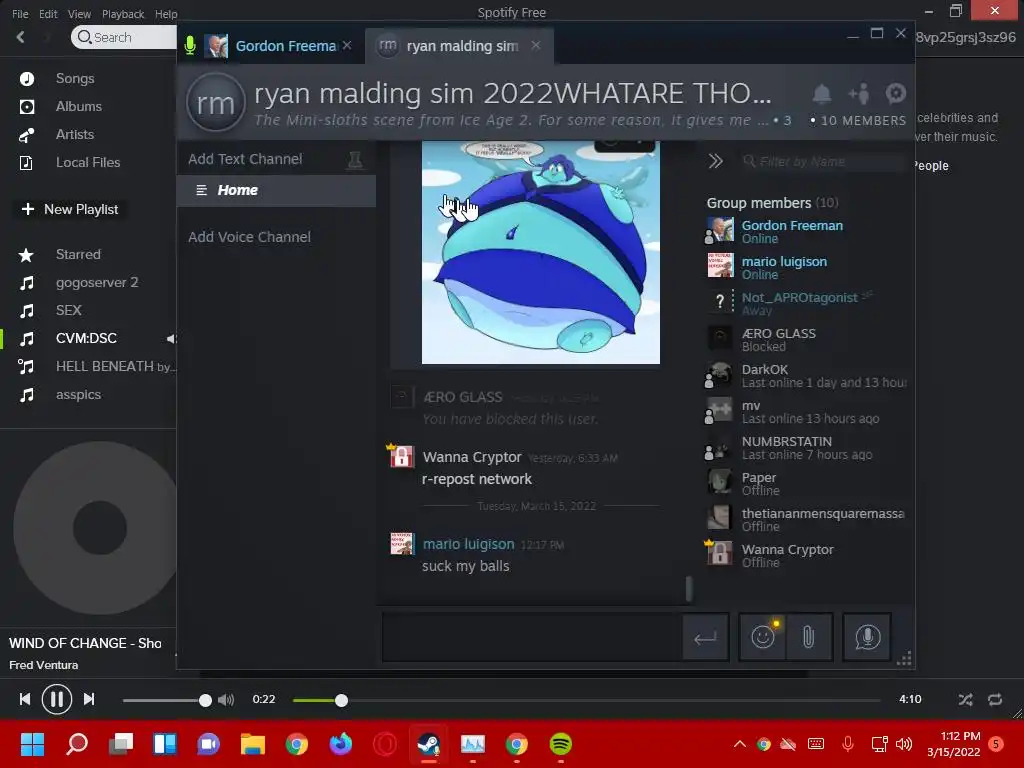The image size is (1024, 768).
Task: Open group chat settings gear
Action: [x=895, y=93]
